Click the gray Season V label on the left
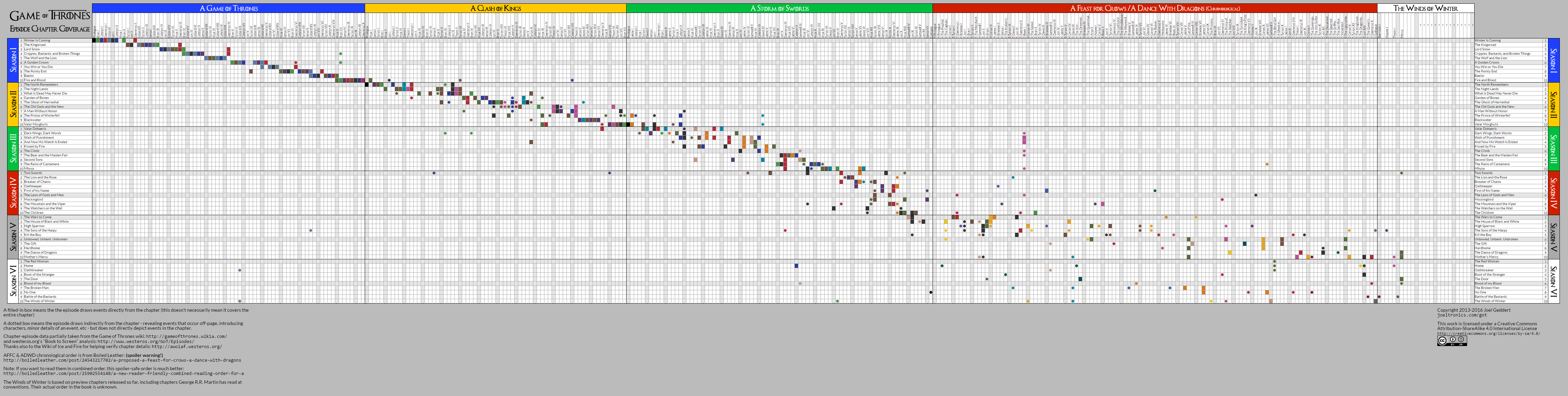This screenshot has width=1568, height=396. [x=13, y=237]
